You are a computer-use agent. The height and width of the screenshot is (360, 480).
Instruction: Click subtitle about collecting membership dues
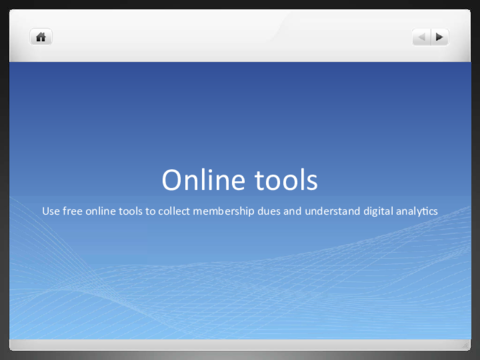coord(240,211)
